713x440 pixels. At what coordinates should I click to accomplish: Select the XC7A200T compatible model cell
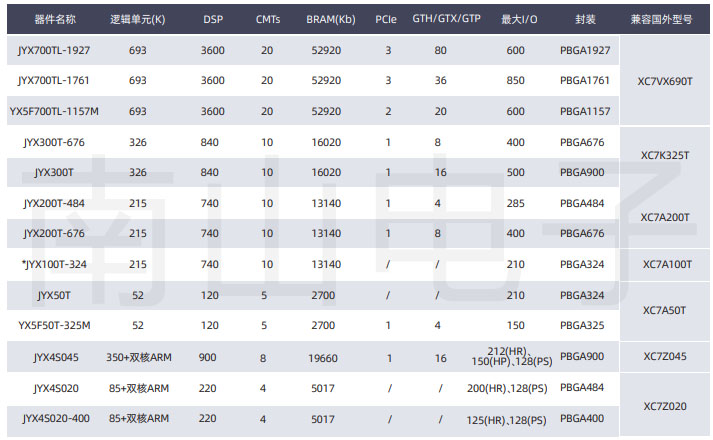tap(665, 217)
